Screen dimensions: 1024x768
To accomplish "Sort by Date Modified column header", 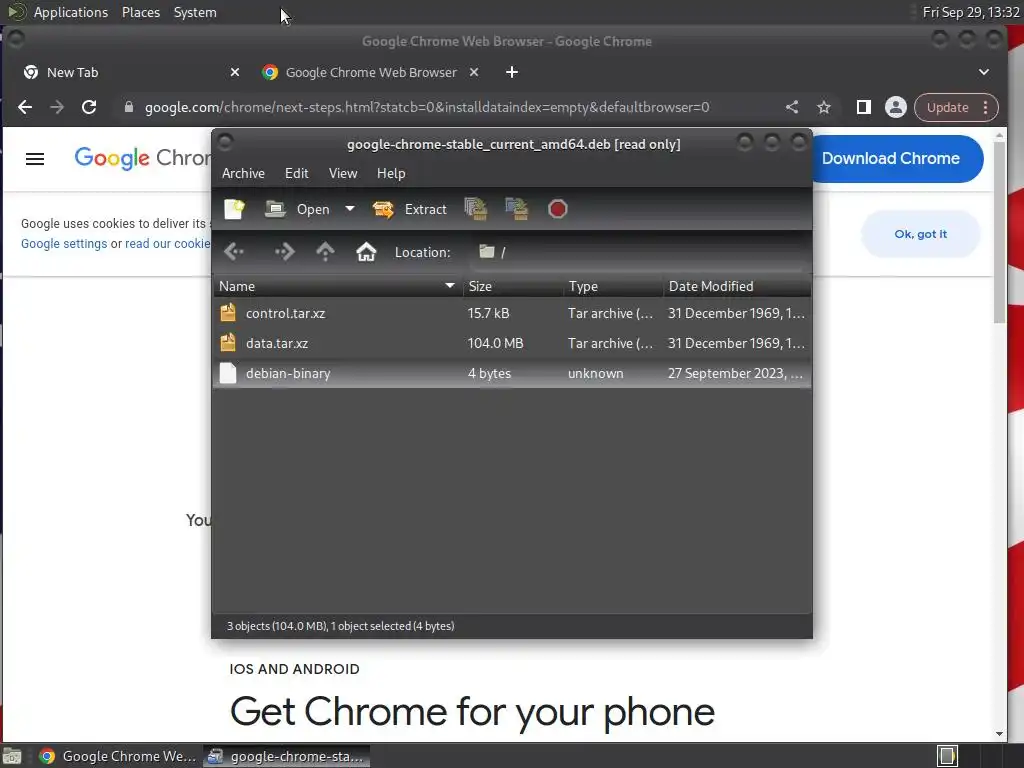I will [x=737, y=286].
